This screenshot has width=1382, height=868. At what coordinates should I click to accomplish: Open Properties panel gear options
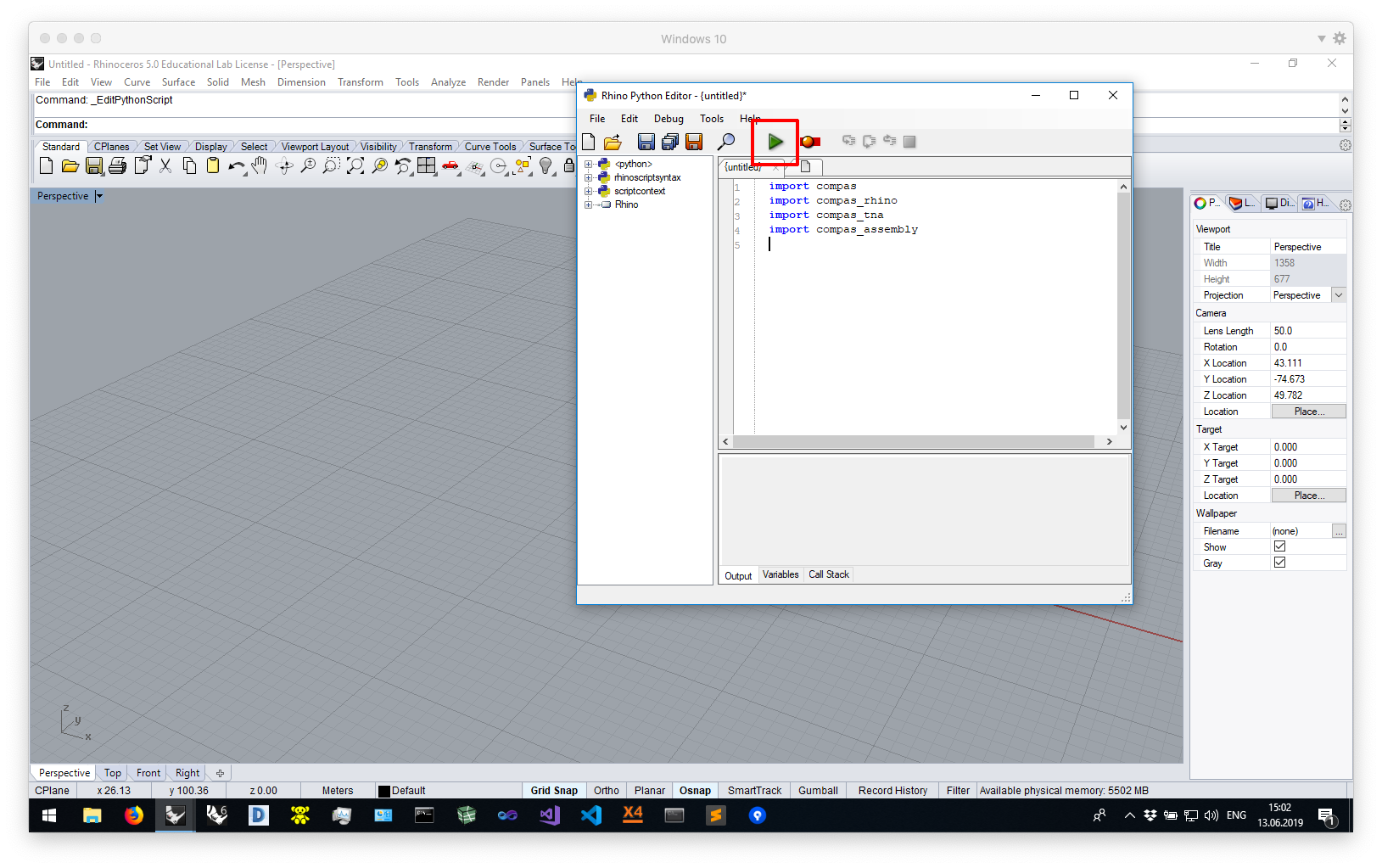(x=1346, y=204)
